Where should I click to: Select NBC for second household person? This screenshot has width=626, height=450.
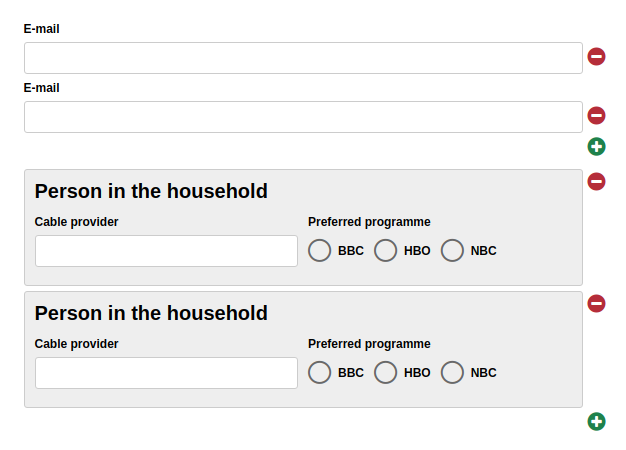tap(452, 373)
